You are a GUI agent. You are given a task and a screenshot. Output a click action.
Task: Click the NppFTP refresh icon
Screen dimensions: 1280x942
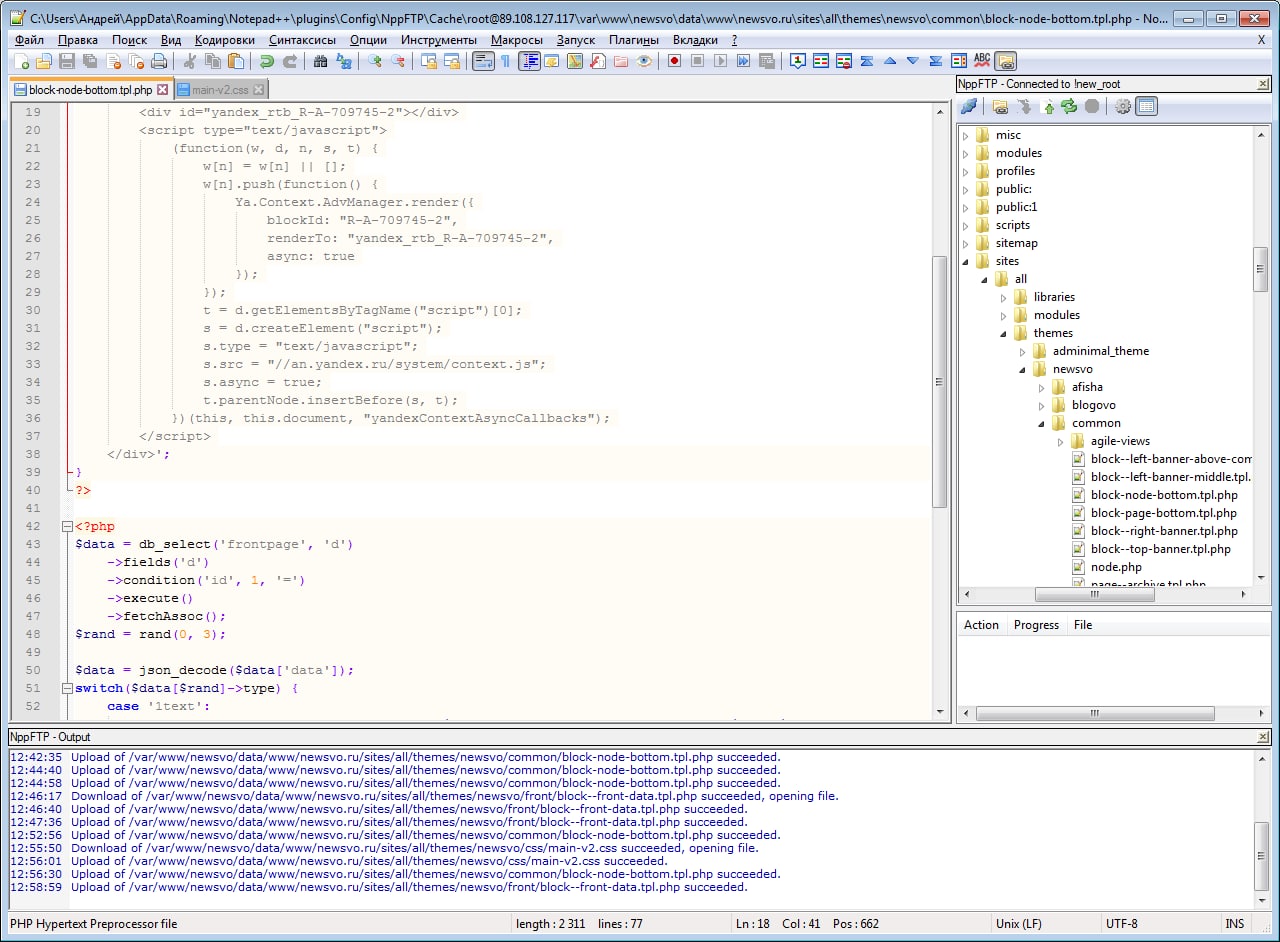click(x=1069, y=106)
